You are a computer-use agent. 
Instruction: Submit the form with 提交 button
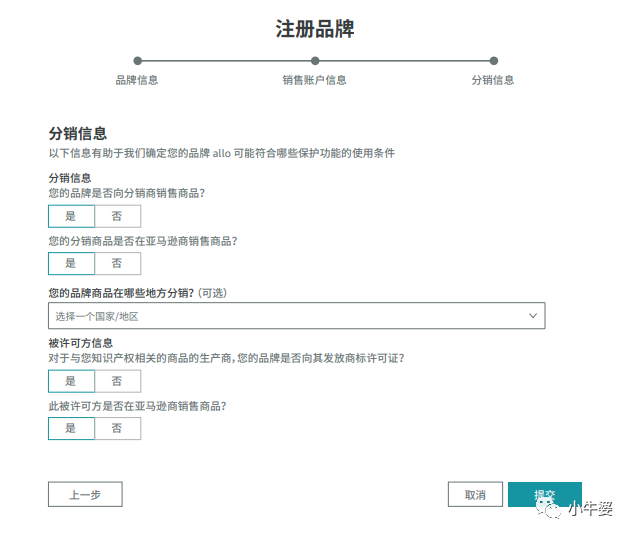coord(545,494)
